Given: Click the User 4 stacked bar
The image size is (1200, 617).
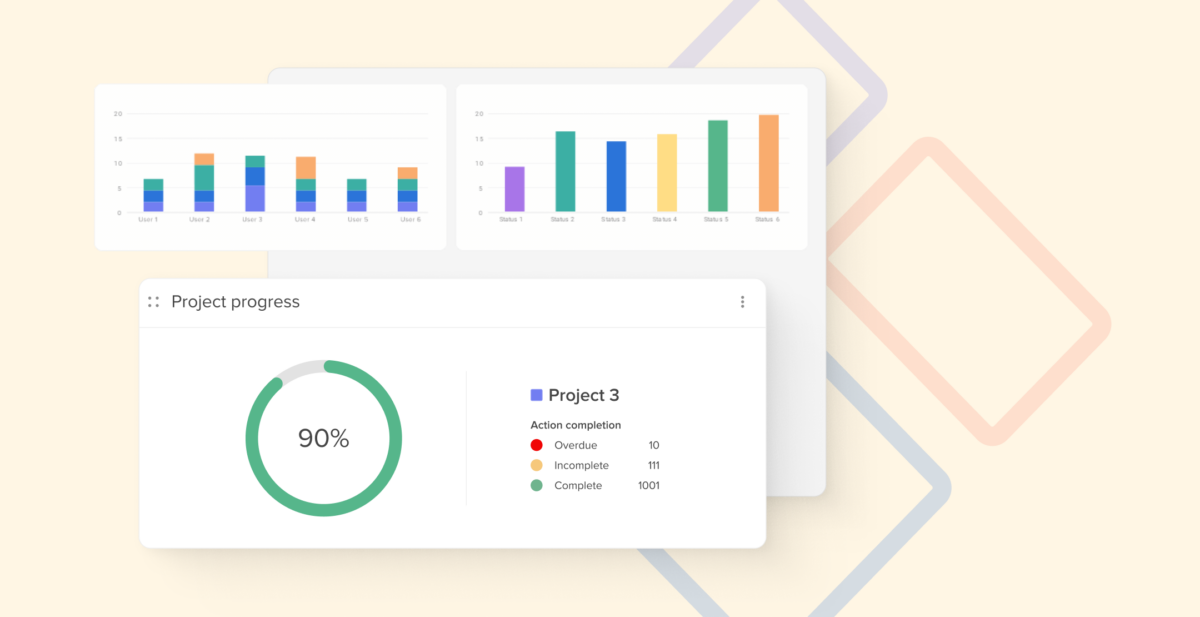Looking at the screenshot, I should coord(305,185).
